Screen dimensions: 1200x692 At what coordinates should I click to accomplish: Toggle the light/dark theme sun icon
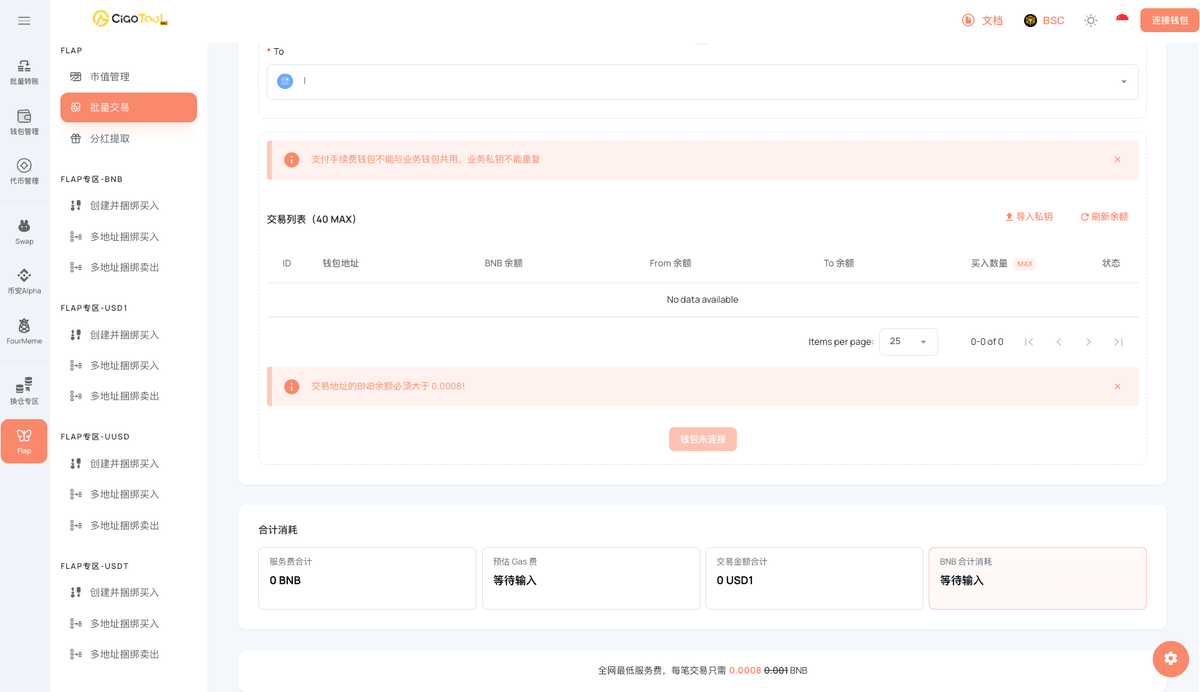tap(1090, 20)
